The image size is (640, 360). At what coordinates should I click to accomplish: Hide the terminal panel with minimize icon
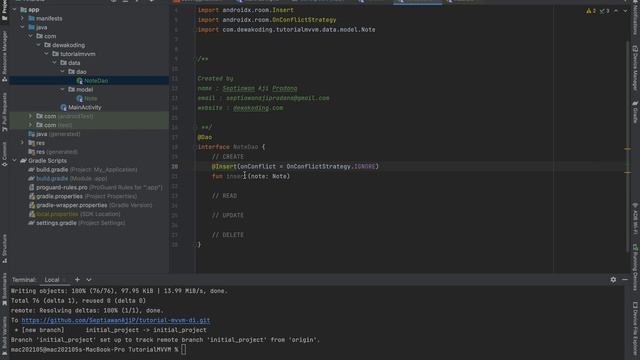click(x=625, y=280)
